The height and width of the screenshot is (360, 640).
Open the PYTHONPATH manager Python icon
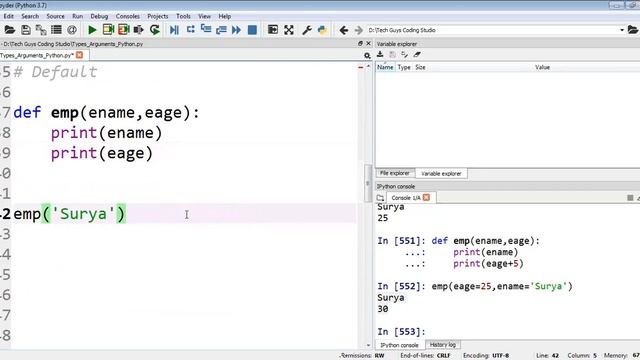(x=322, y=30)
